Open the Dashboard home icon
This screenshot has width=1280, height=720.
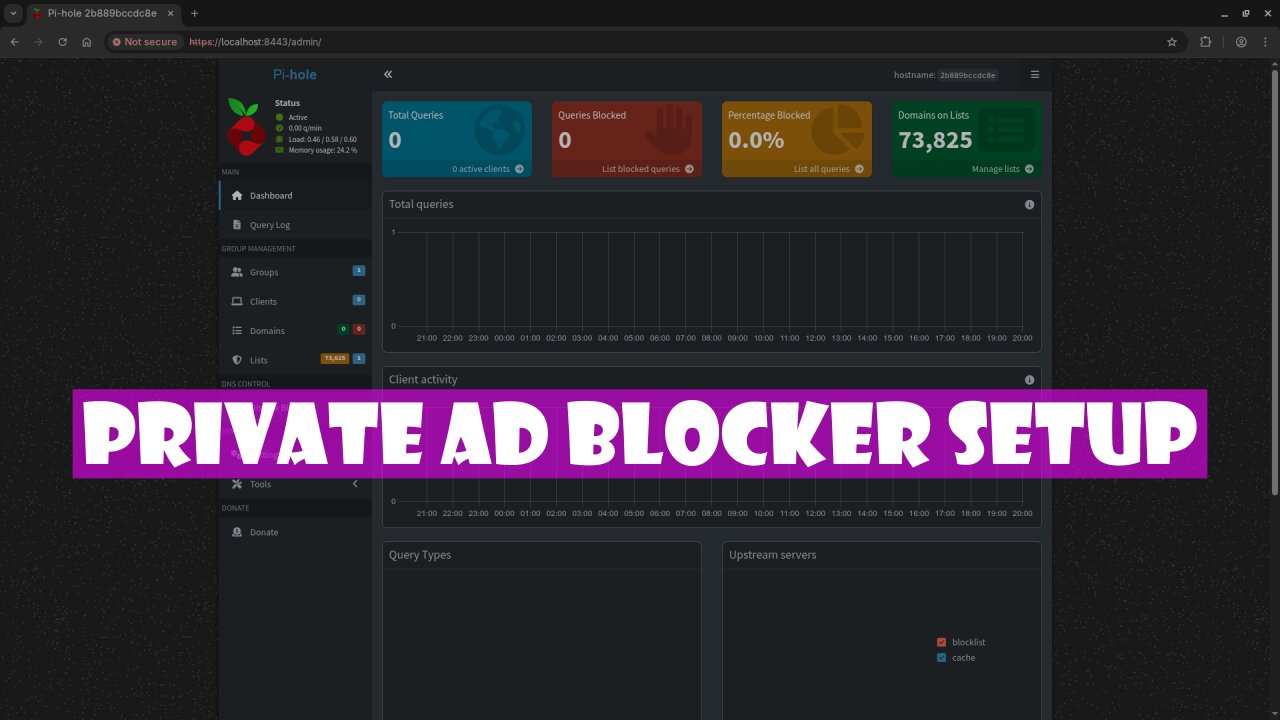(x=237, y=195)
